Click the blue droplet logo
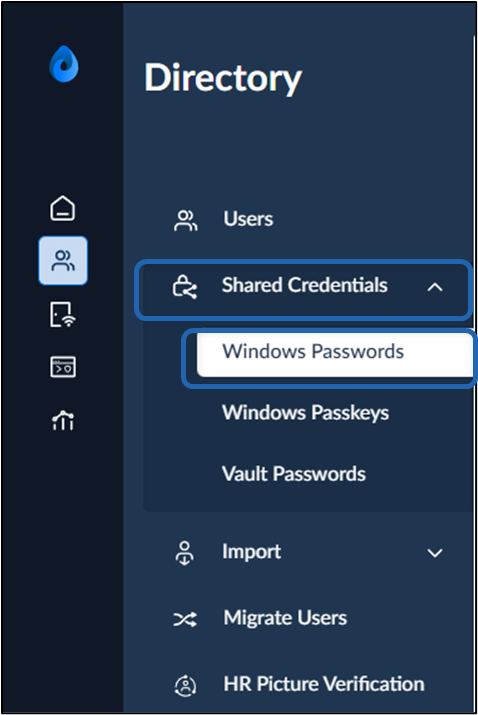The height and width of the screenshot is (715, 478). point(63,64)
